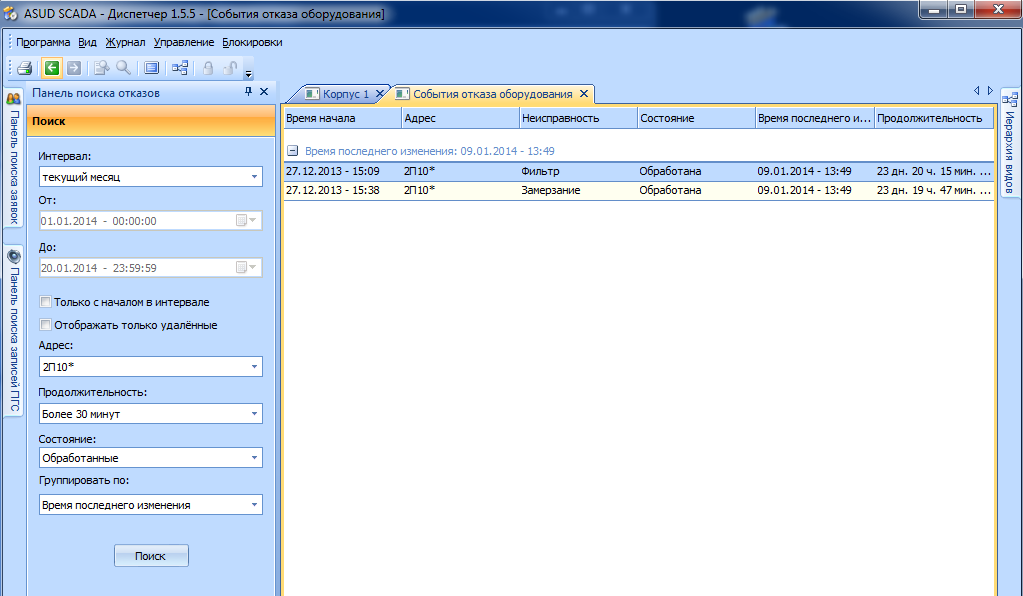Select the Замерзание event row

tap(550, 190)
